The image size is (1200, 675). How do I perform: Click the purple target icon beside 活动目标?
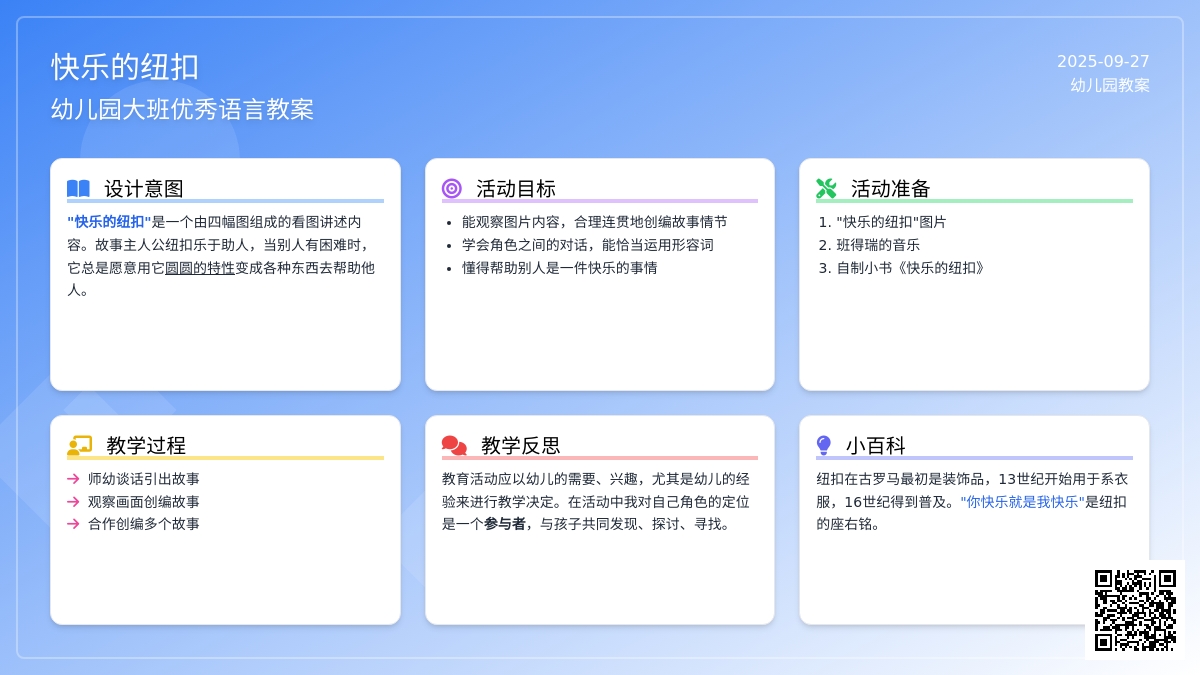pyautogui.click(x=452, y=188)
